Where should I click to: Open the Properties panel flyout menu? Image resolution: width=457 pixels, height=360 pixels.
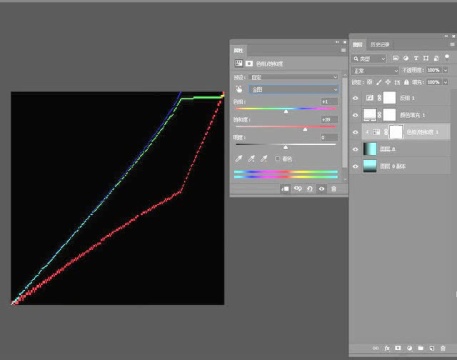tap(343, 50)
